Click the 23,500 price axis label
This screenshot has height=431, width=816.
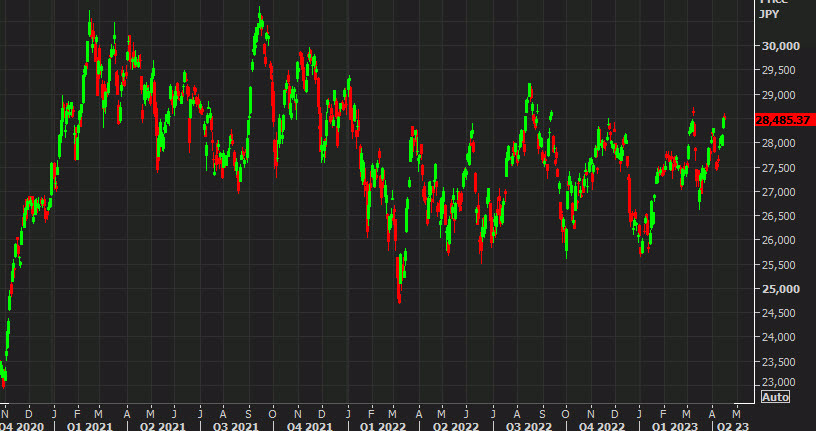(x=781, y=362)
